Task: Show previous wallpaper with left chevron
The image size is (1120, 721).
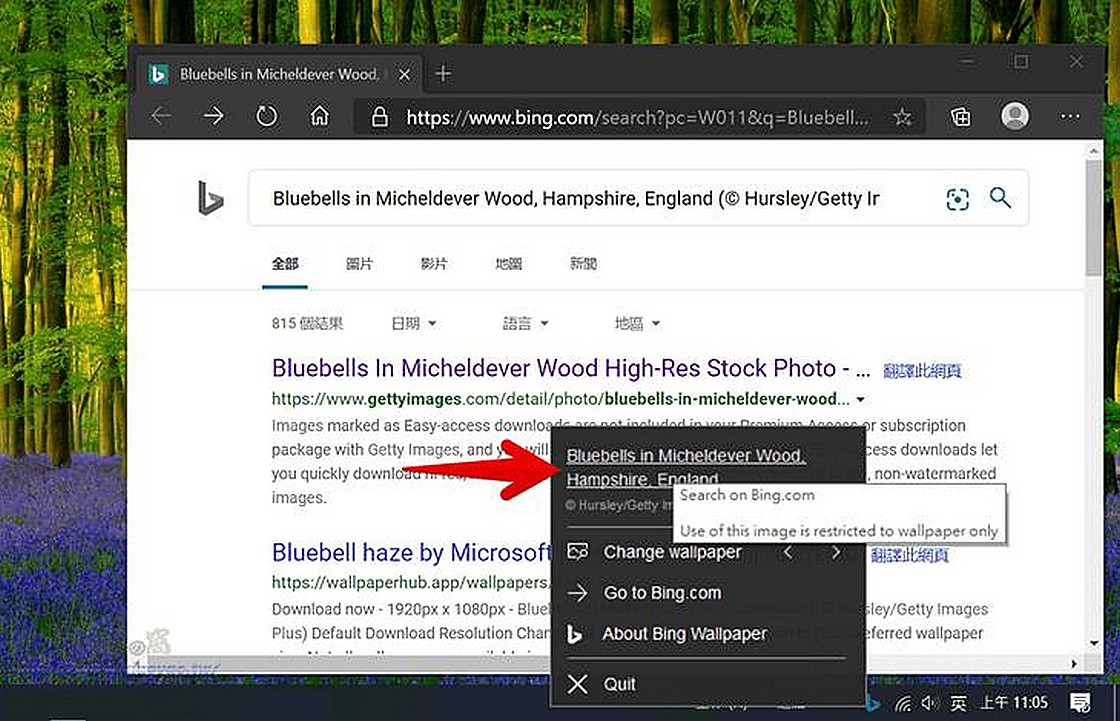Action: coord(788,552)
